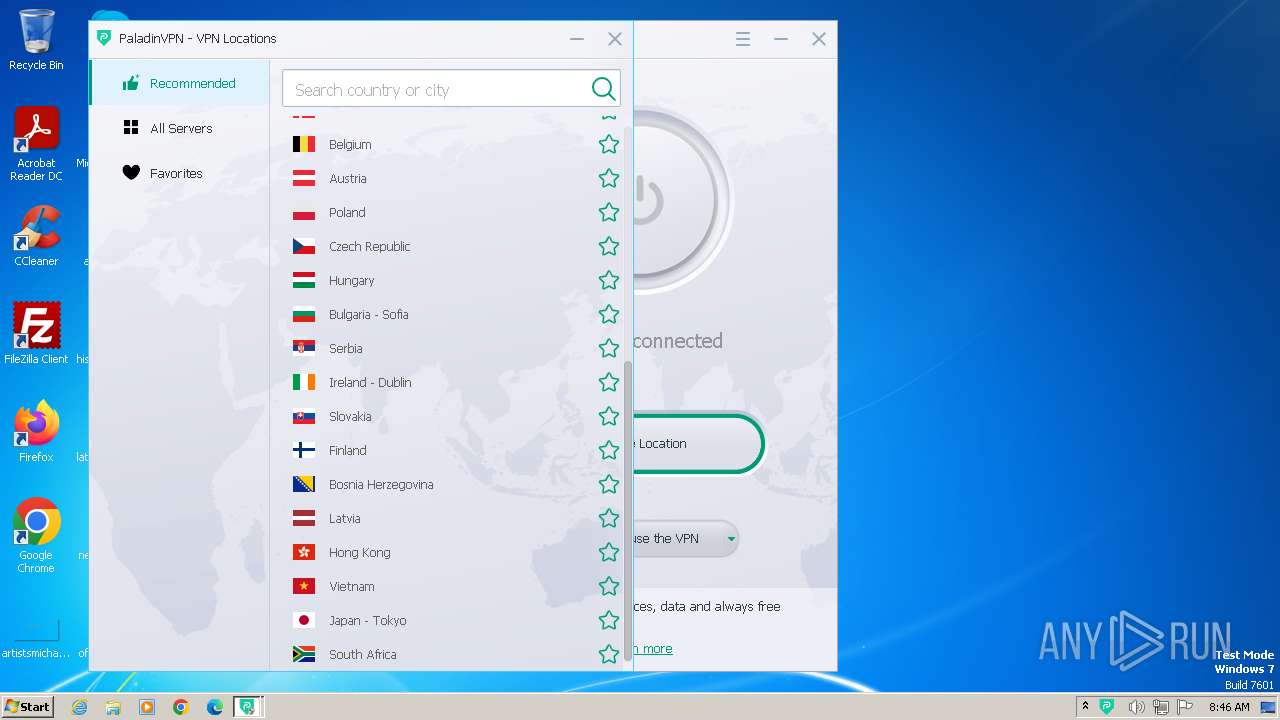Open the CCleaner desktop icon
Image resolution: width=1280 pixels, height=720 pixels.
pos(36,236)
